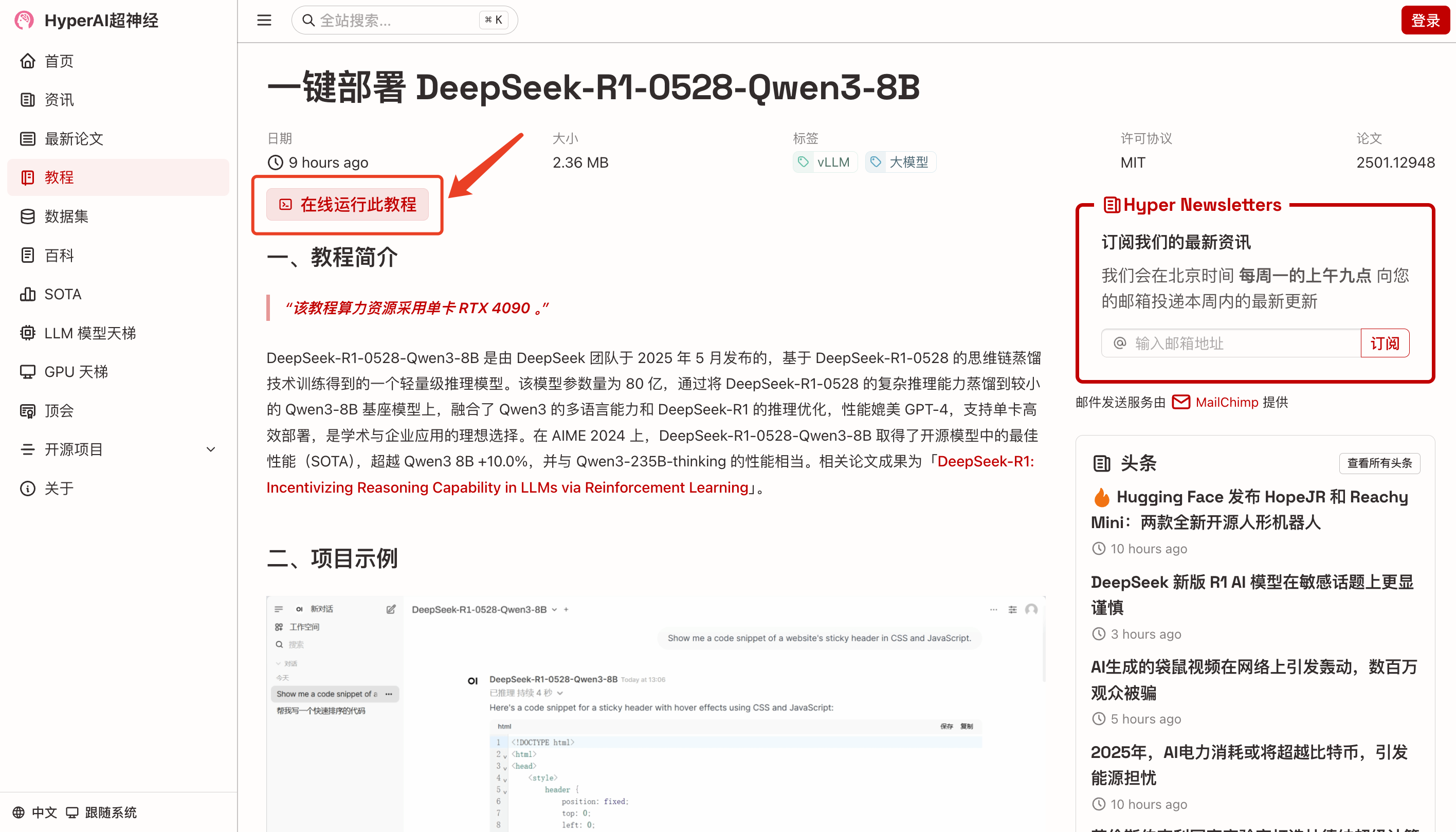
Task: Open the 百科 wiki menu item
Action: pyautogui.click(x=118, y=255)
